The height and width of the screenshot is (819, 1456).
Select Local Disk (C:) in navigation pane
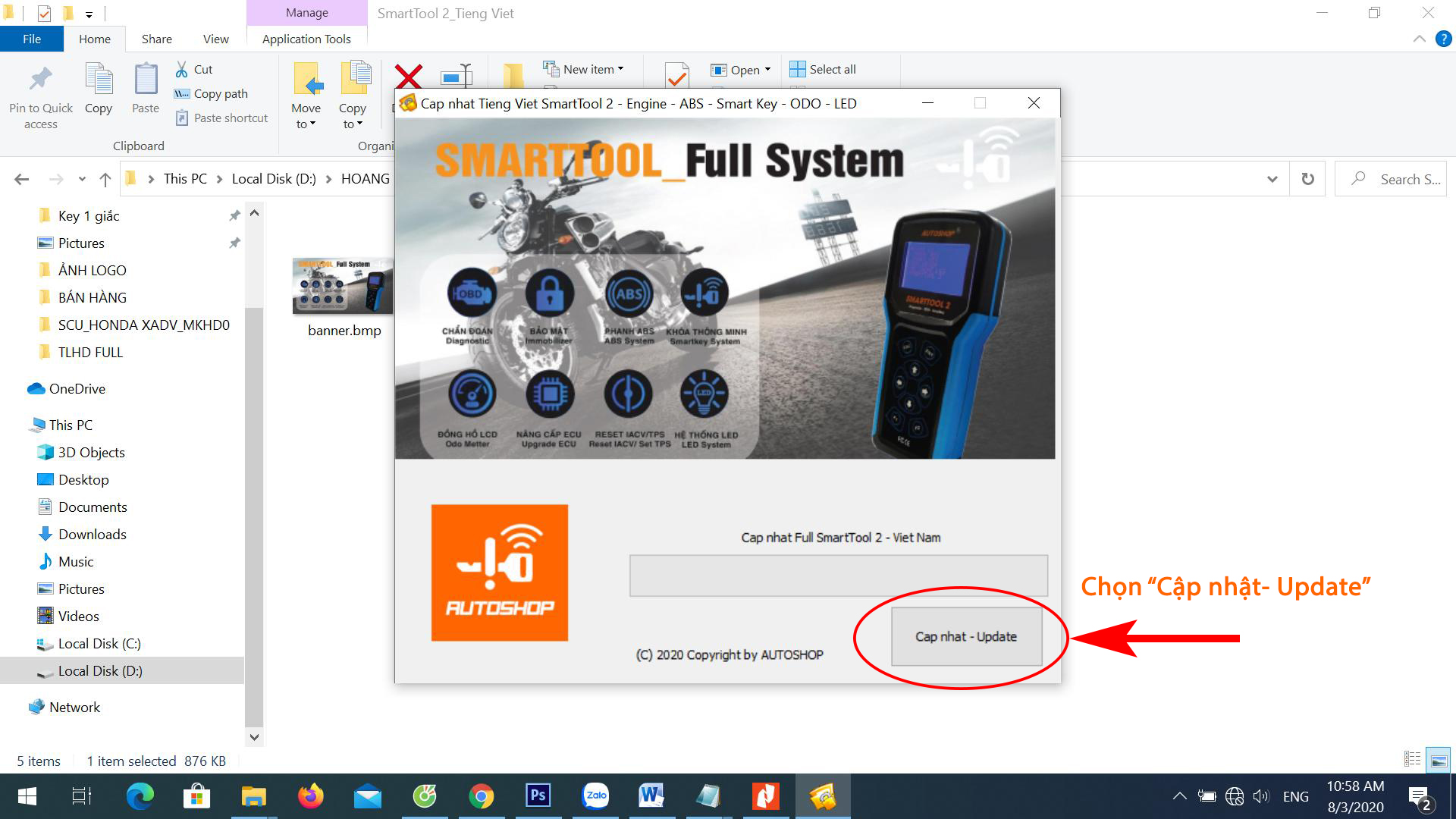99,644
